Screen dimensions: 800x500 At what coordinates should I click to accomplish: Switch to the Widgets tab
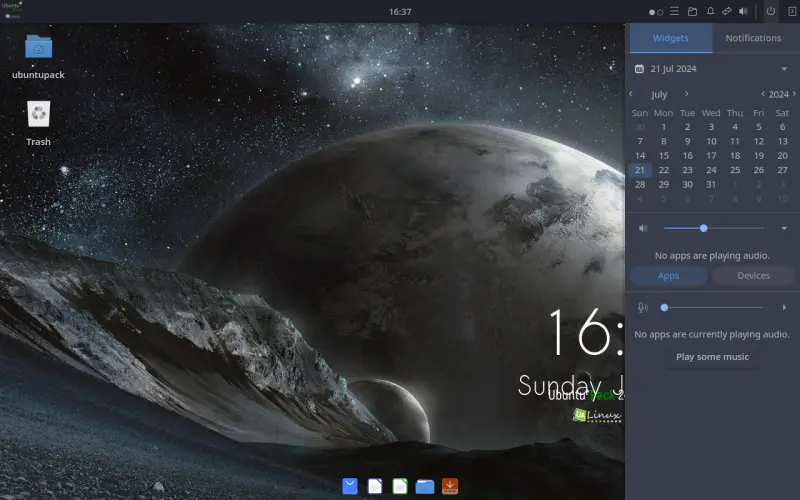(671, 38)
